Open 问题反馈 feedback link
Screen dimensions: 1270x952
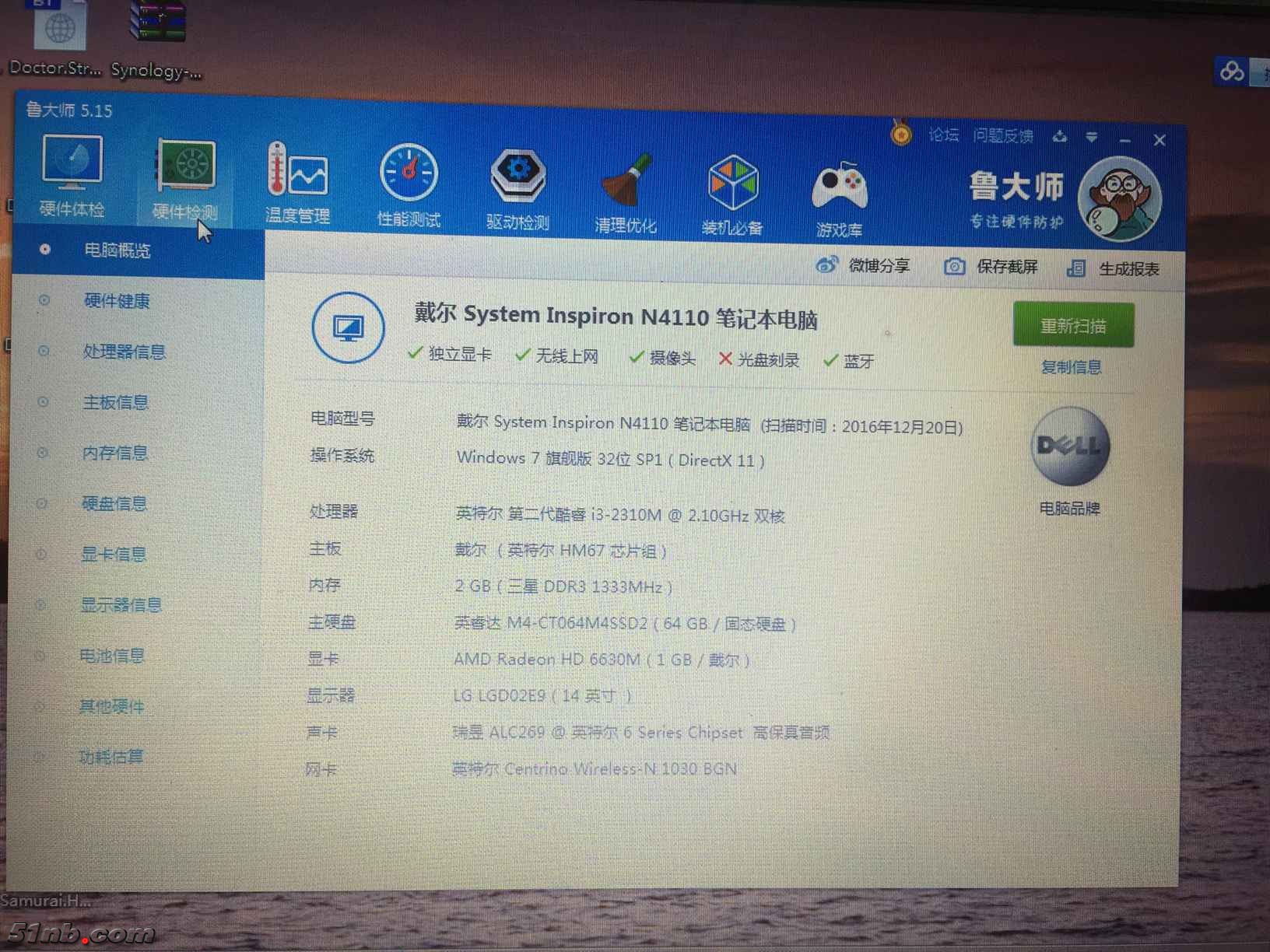tap(1003, 136)
